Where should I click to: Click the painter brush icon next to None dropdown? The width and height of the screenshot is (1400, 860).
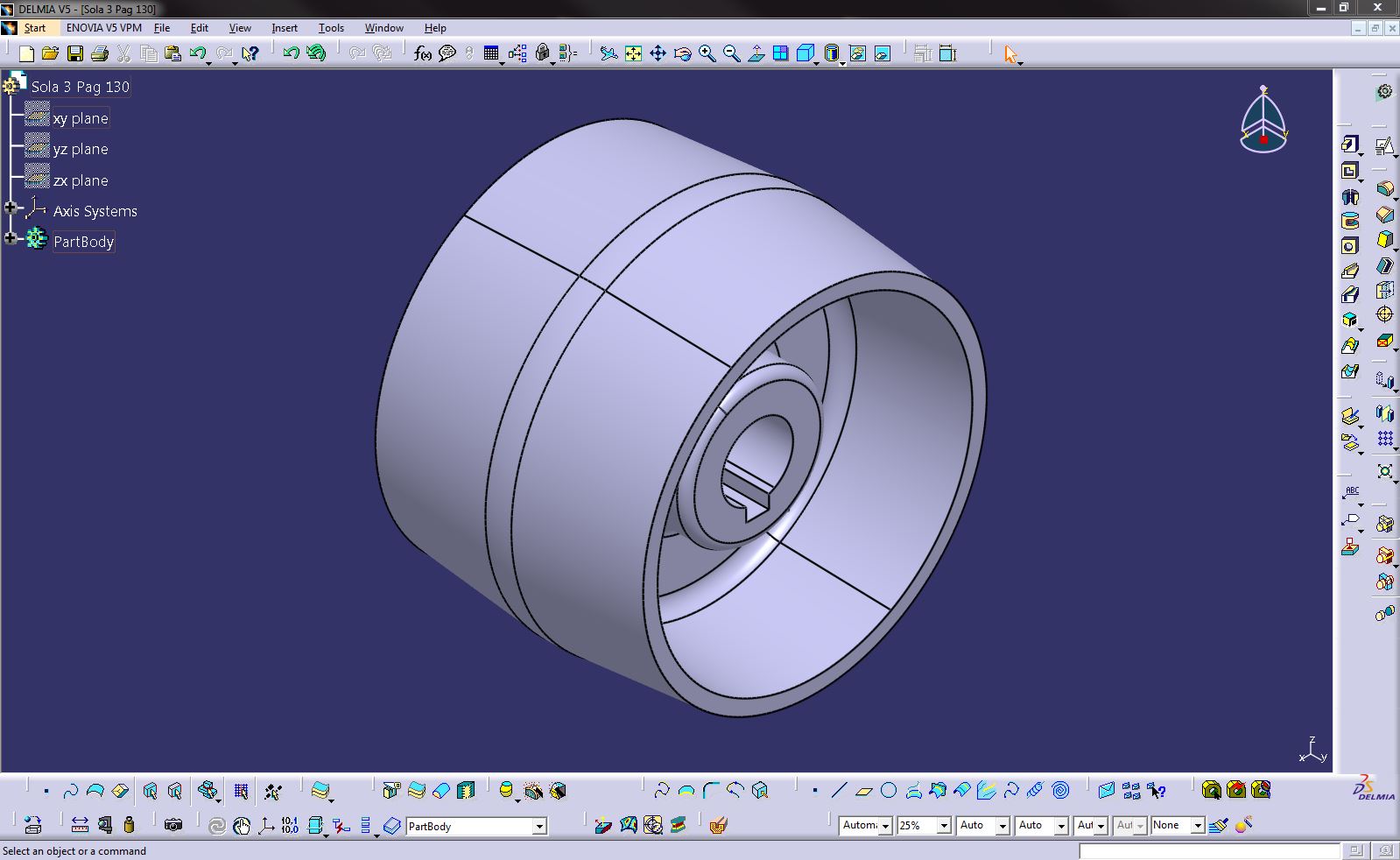tap(1218, 825)
